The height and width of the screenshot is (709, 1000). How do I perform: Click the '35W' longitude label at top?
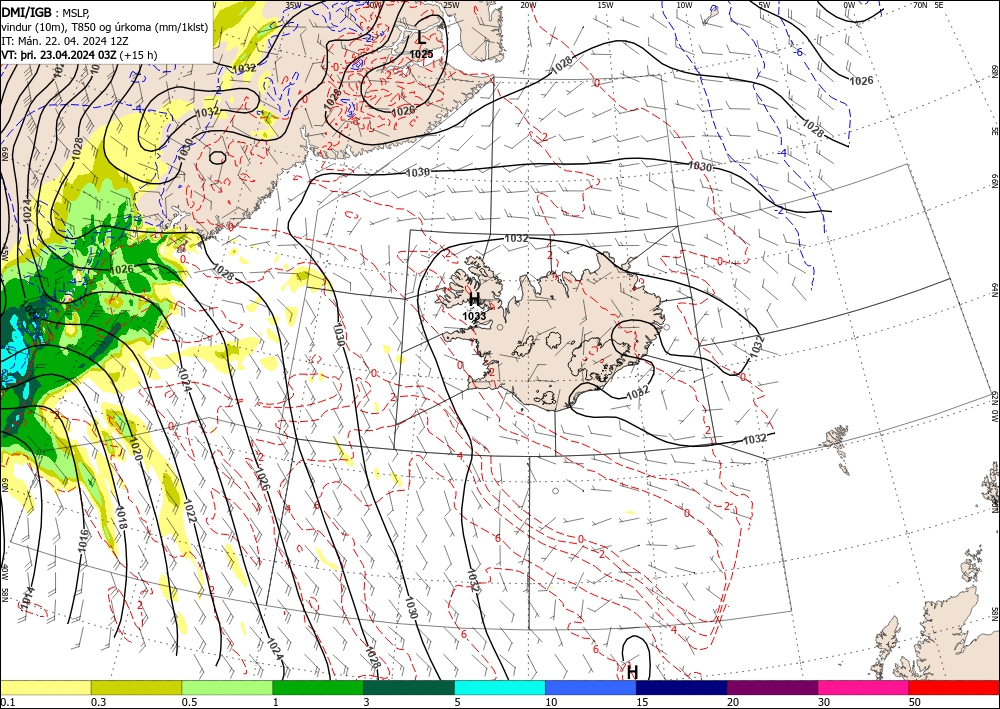pos(293,5)
